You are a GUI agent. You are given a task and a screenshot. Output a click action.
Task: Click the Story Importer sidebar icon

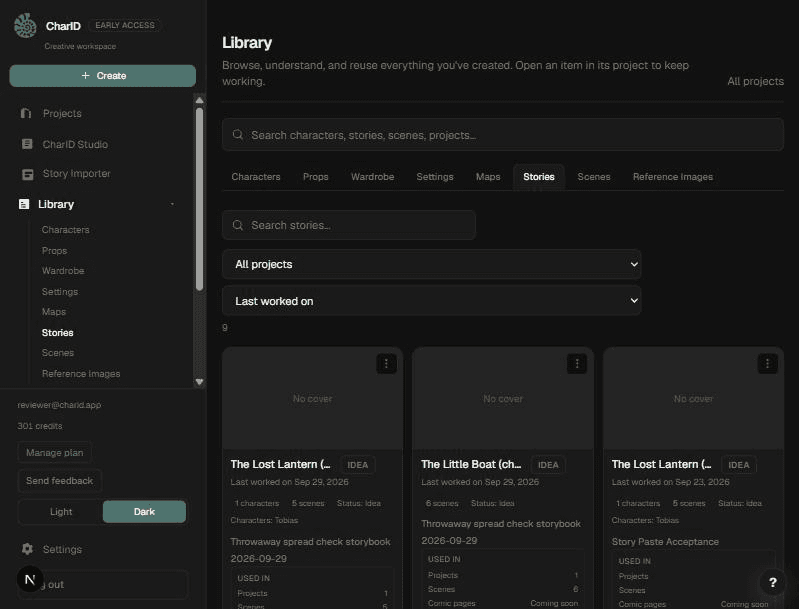tap(28, 174)
